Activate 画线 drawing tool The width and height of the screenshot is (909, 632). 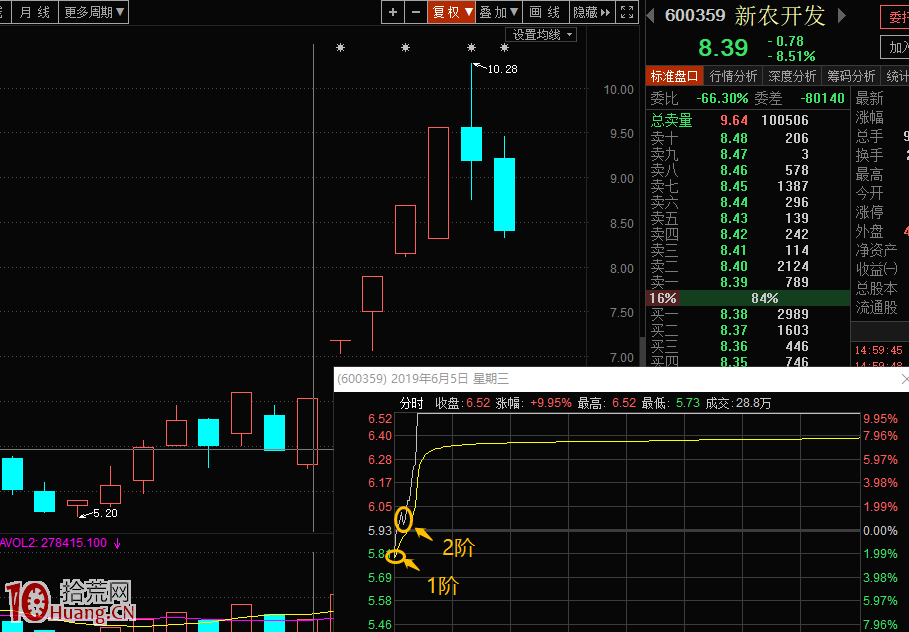pyautogui.click(x=546, y=12)
